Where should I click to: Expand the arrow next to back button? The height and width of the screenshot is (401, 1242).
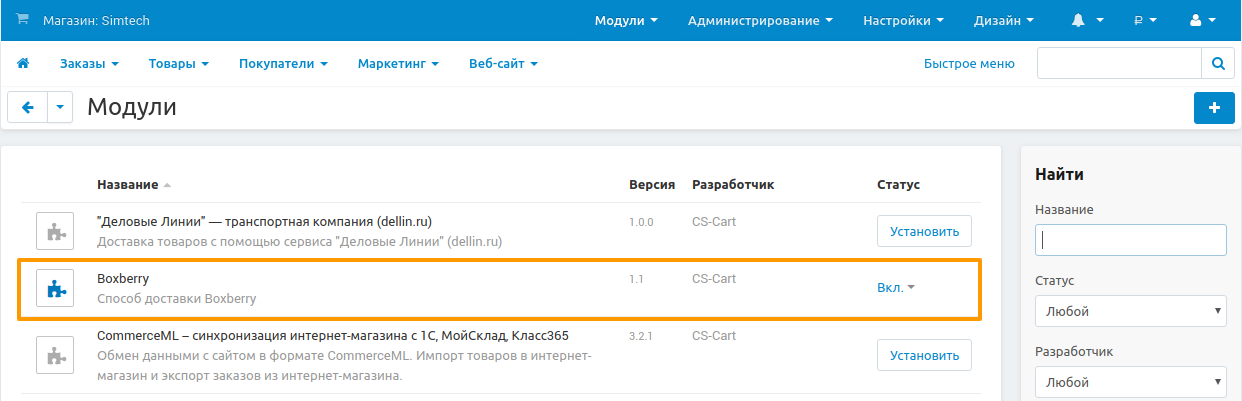(60, 108)
